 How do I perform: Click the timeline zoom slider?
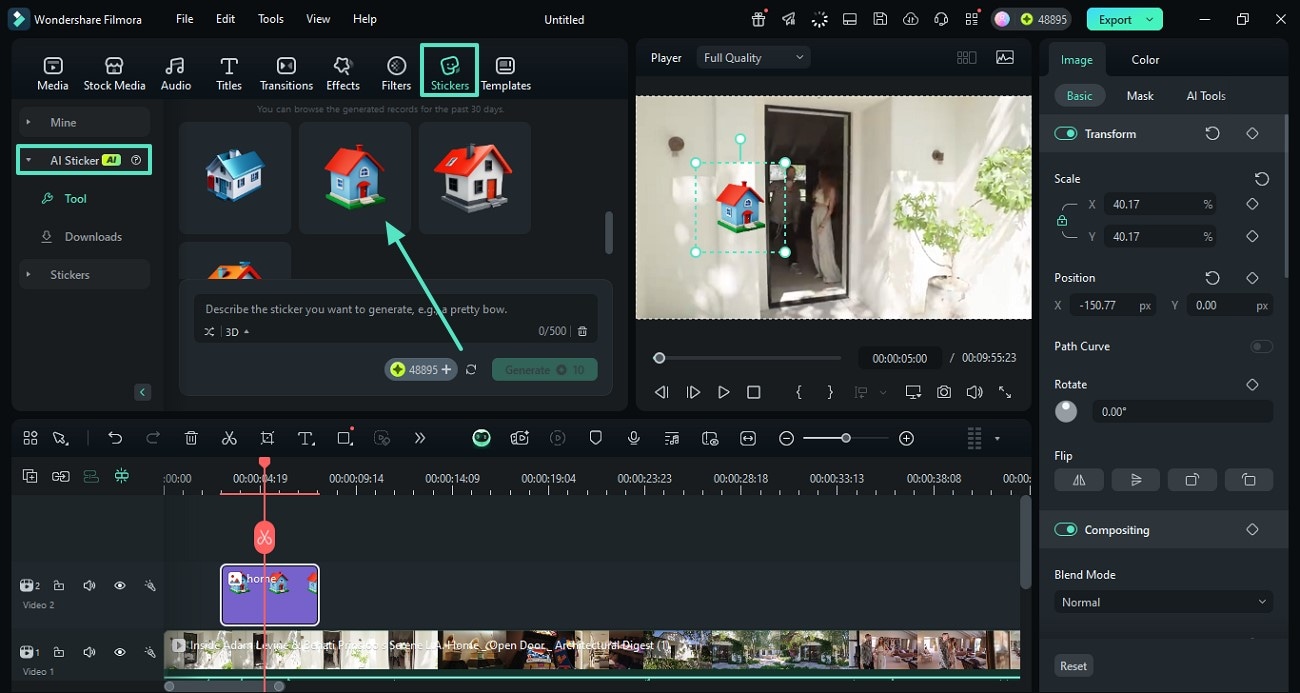[x=846, y=438]
